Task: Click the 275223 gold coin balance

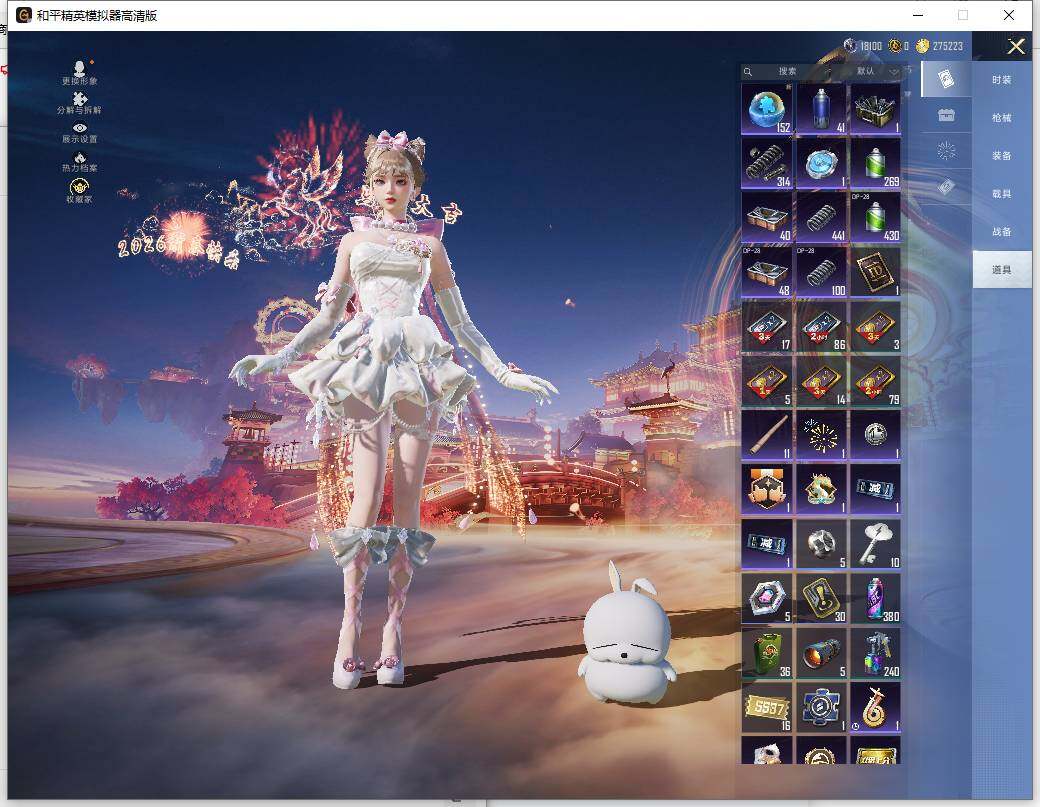Action: (x=939, y=46)
